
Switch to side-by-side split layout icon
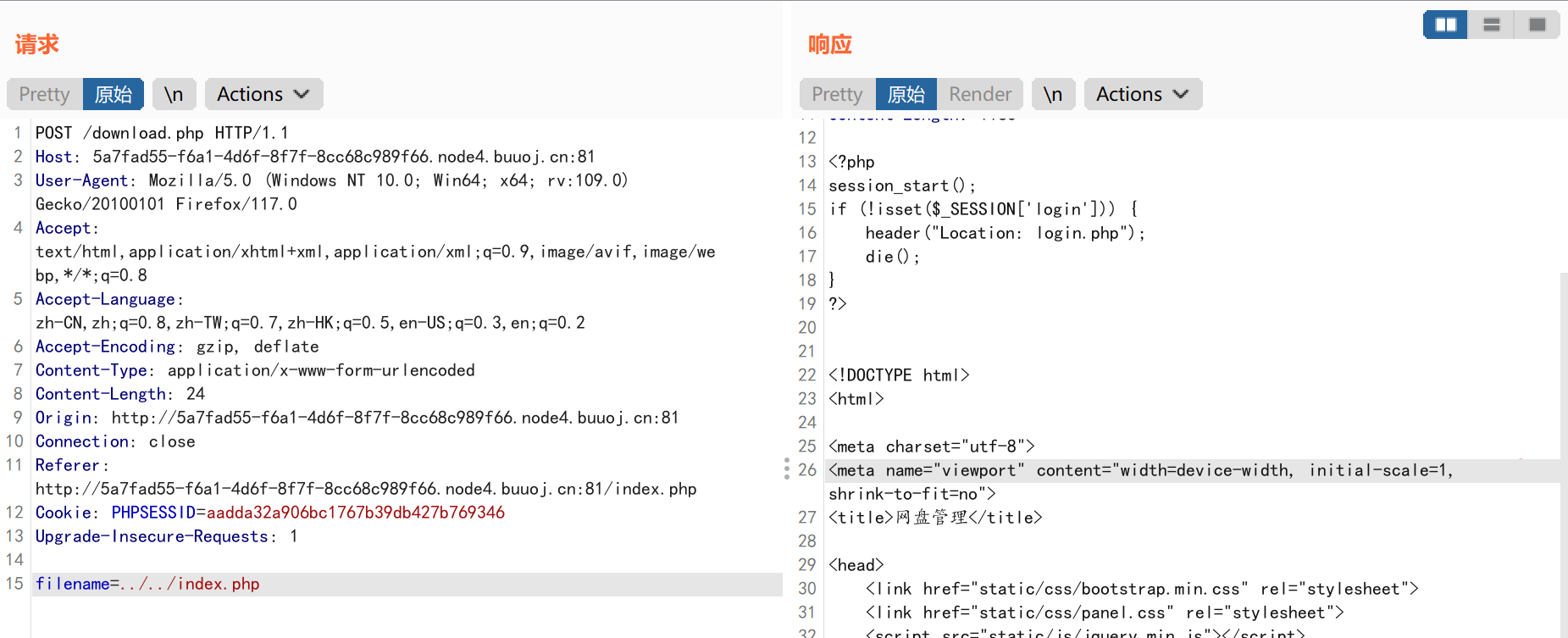tap(1445, 25)
